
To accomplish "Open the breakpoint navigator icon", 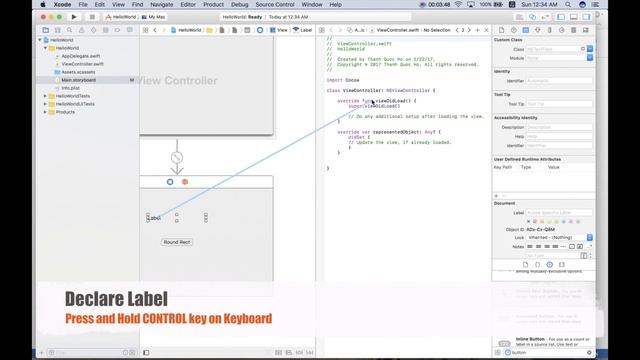I will coord(118,30).
